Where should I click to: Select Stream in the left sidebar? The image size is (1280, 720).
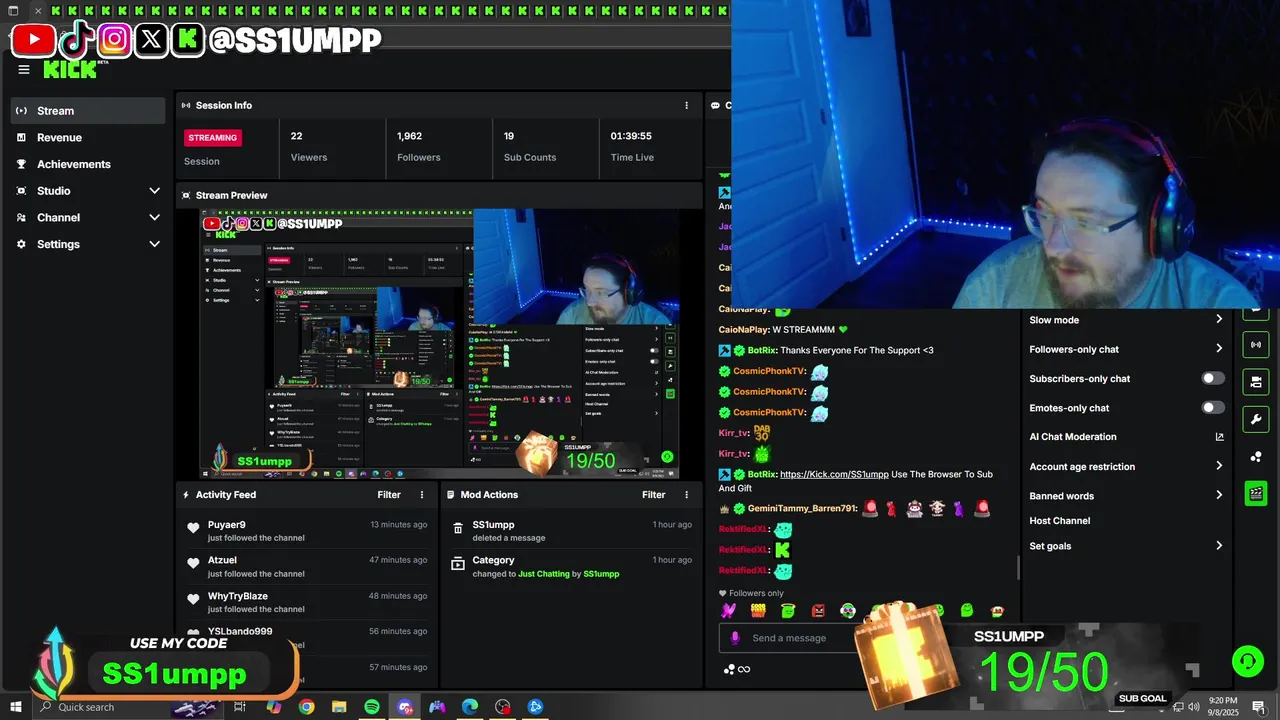[x=88, y=111]
